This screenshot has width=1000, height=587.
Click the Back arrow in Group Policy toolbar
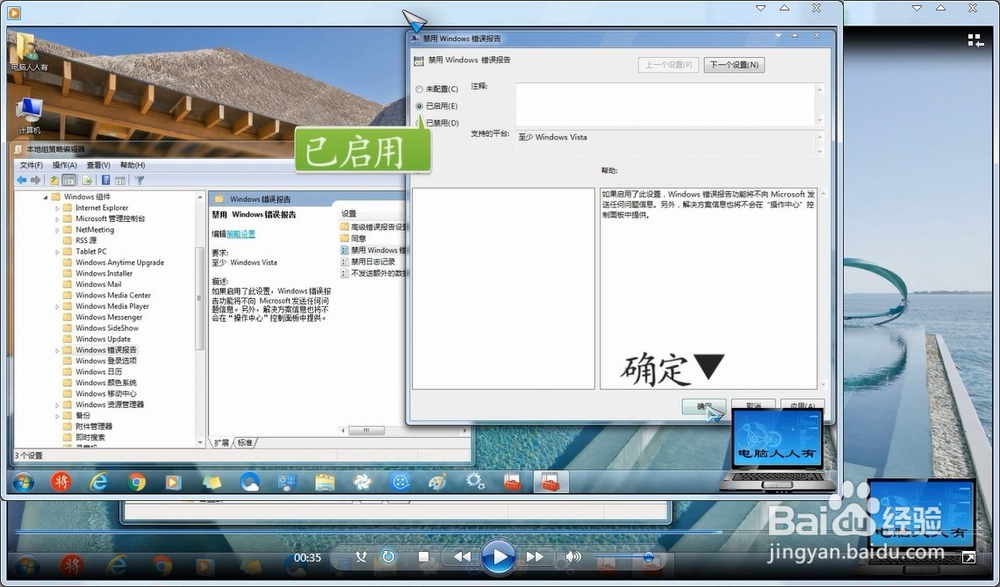(22, 181)
